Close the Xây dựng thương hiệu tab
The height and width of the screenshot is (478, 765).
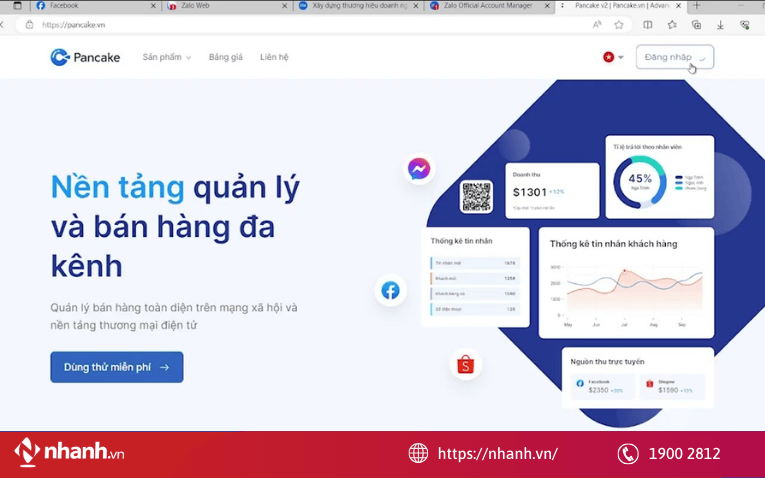tap(416, 6)
